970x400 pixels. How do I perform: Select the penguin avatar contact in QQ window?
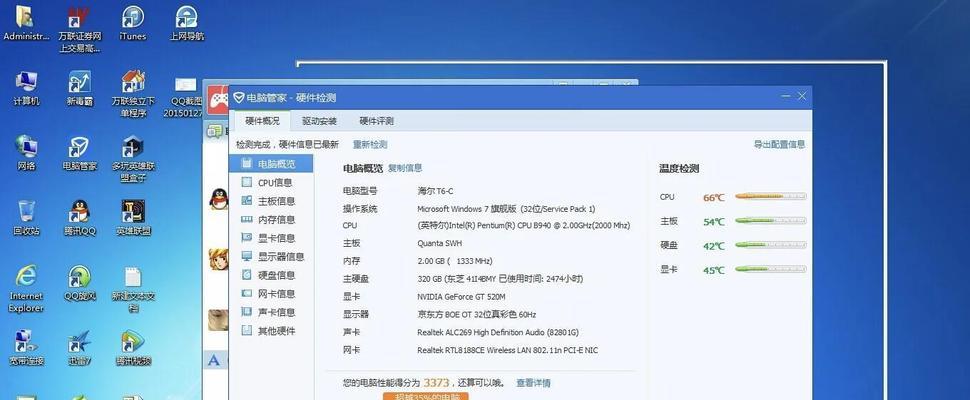[218, 199]
